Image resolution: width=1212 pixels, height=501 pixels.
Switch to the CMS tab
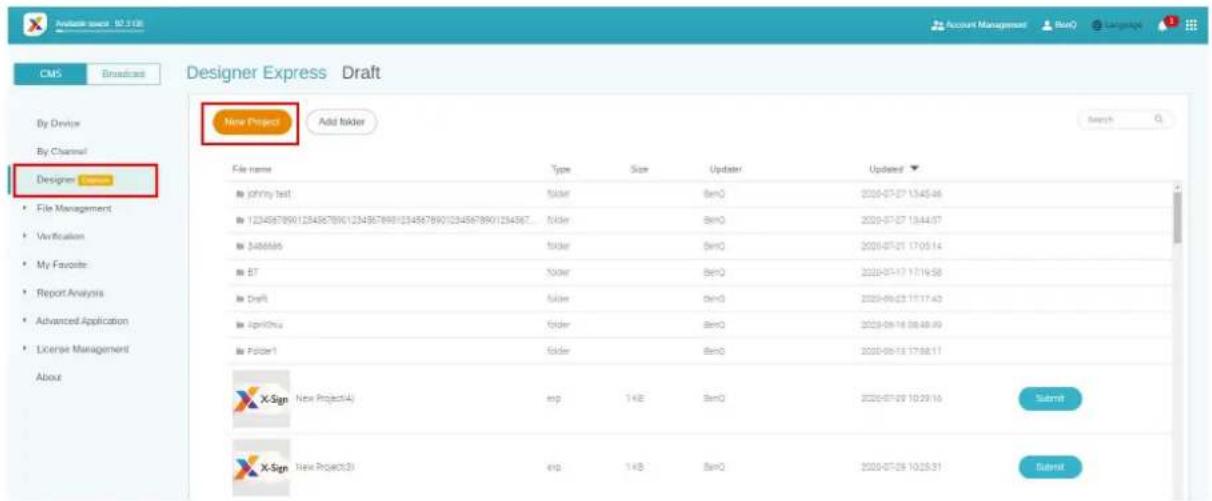(51, 74)
